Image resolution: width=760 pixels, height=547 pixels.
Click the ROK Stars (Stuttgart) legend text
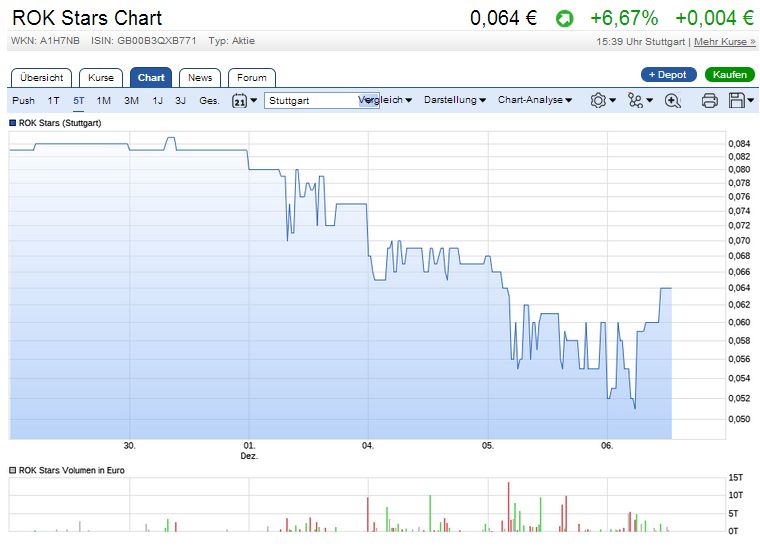click(60, 123)
